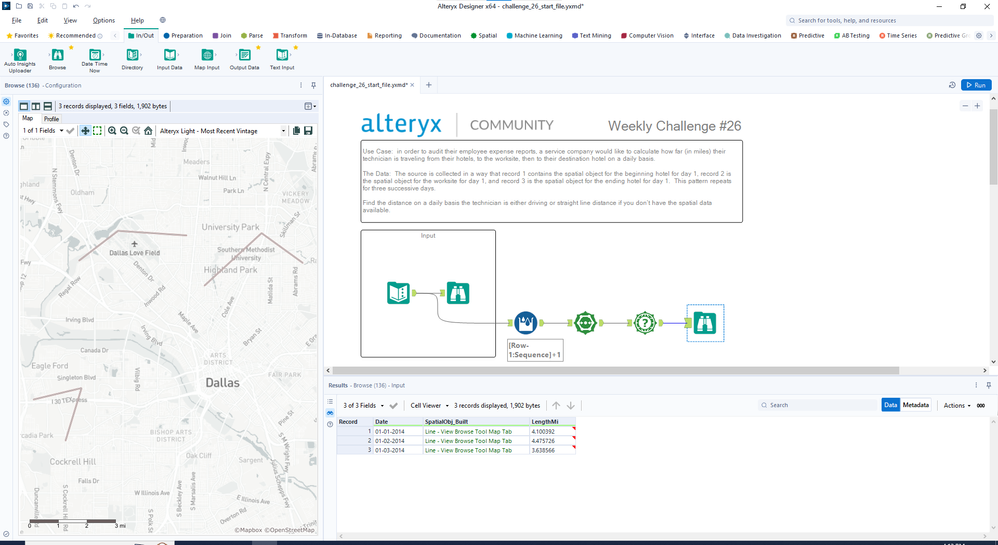Image resolution: width=998 pixels, height=545 pixels.
Task: Open the Options menu
Action: click(104, 20)
